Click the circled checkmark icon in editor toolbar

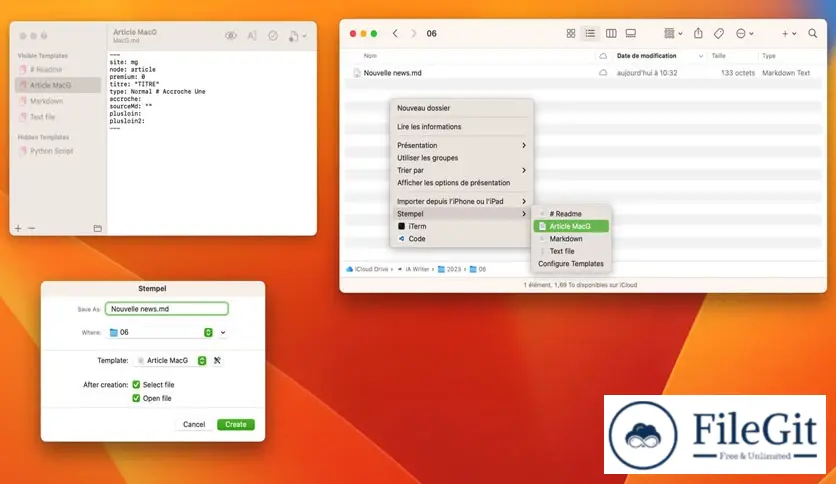click(272, 36)
